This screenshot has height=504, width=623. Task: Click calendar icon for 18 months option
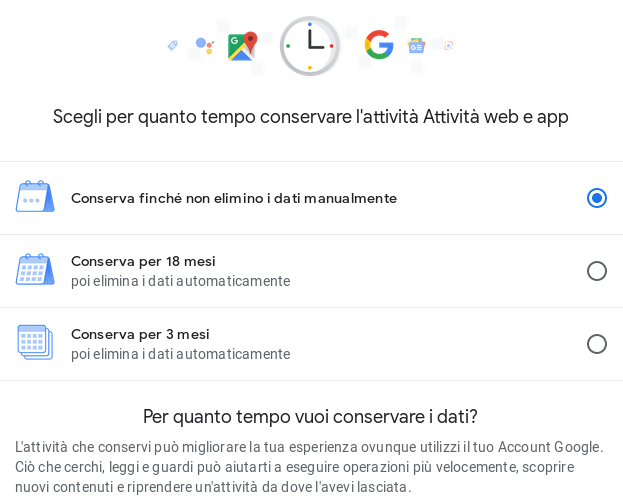click(x=35, y=270)
